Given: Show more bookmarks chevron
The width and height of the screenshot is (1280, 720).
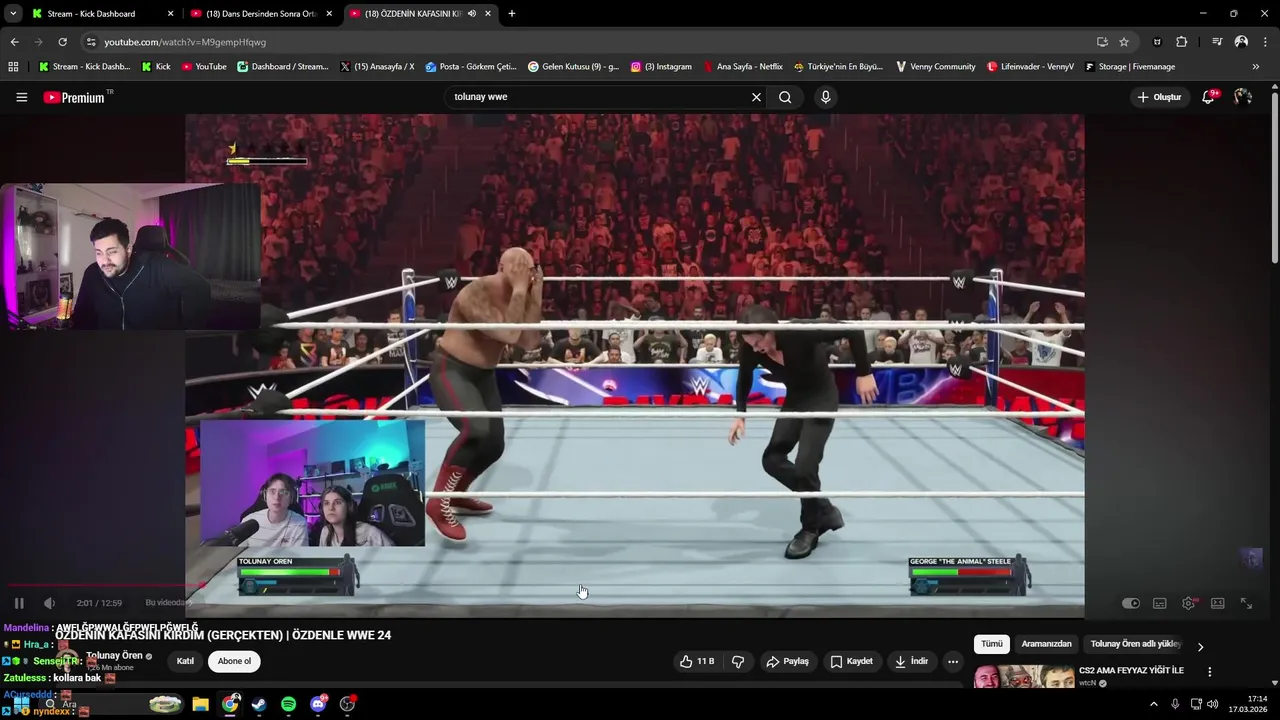Looking at the screenshot, I should tap(1256, 67).
